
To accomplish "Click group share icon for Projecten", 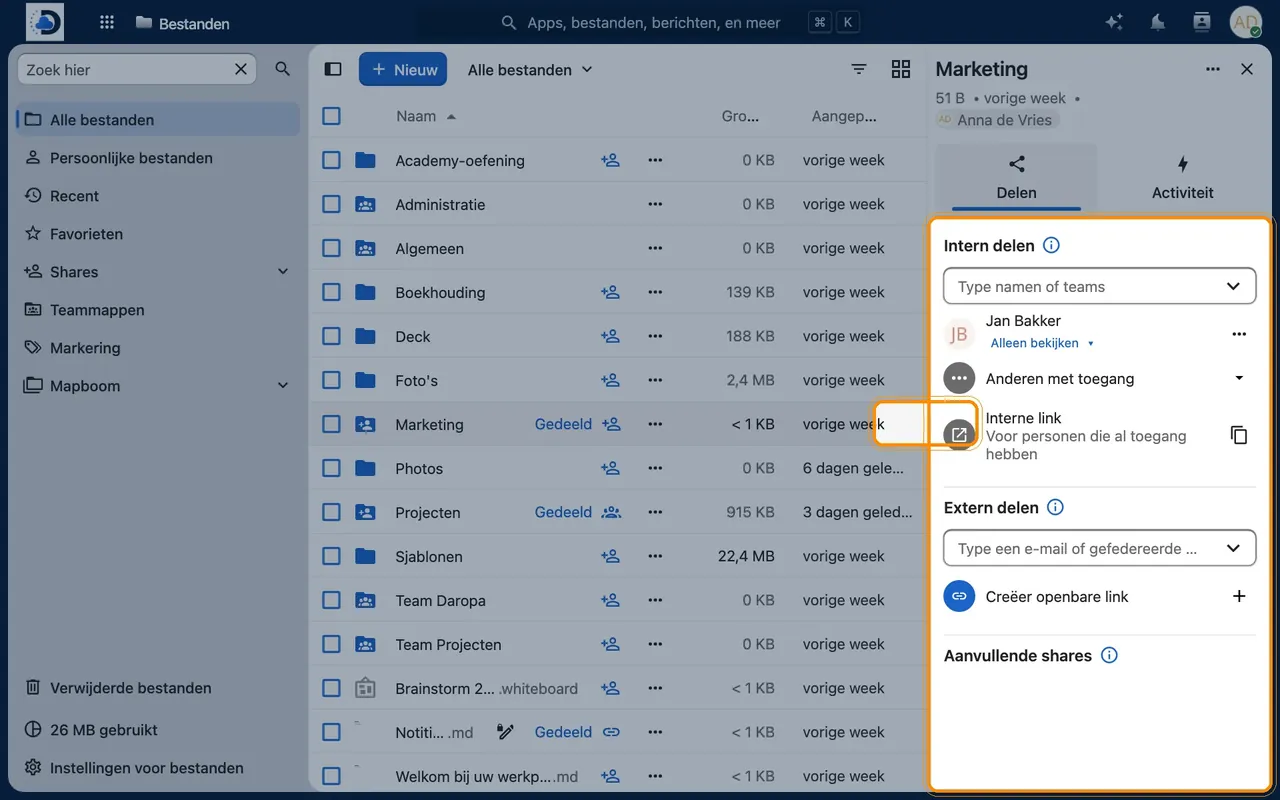I will pos(610,512).
